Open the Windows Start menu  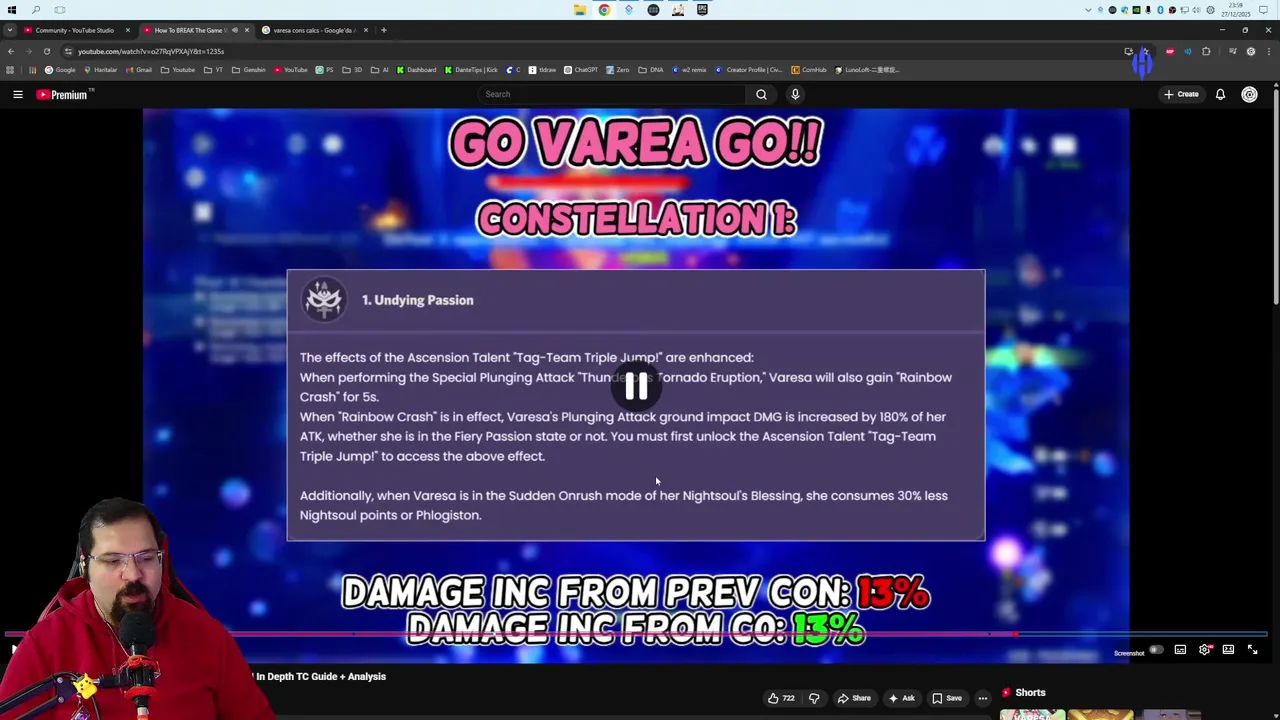pyautogui.click(x=12, y=10)
